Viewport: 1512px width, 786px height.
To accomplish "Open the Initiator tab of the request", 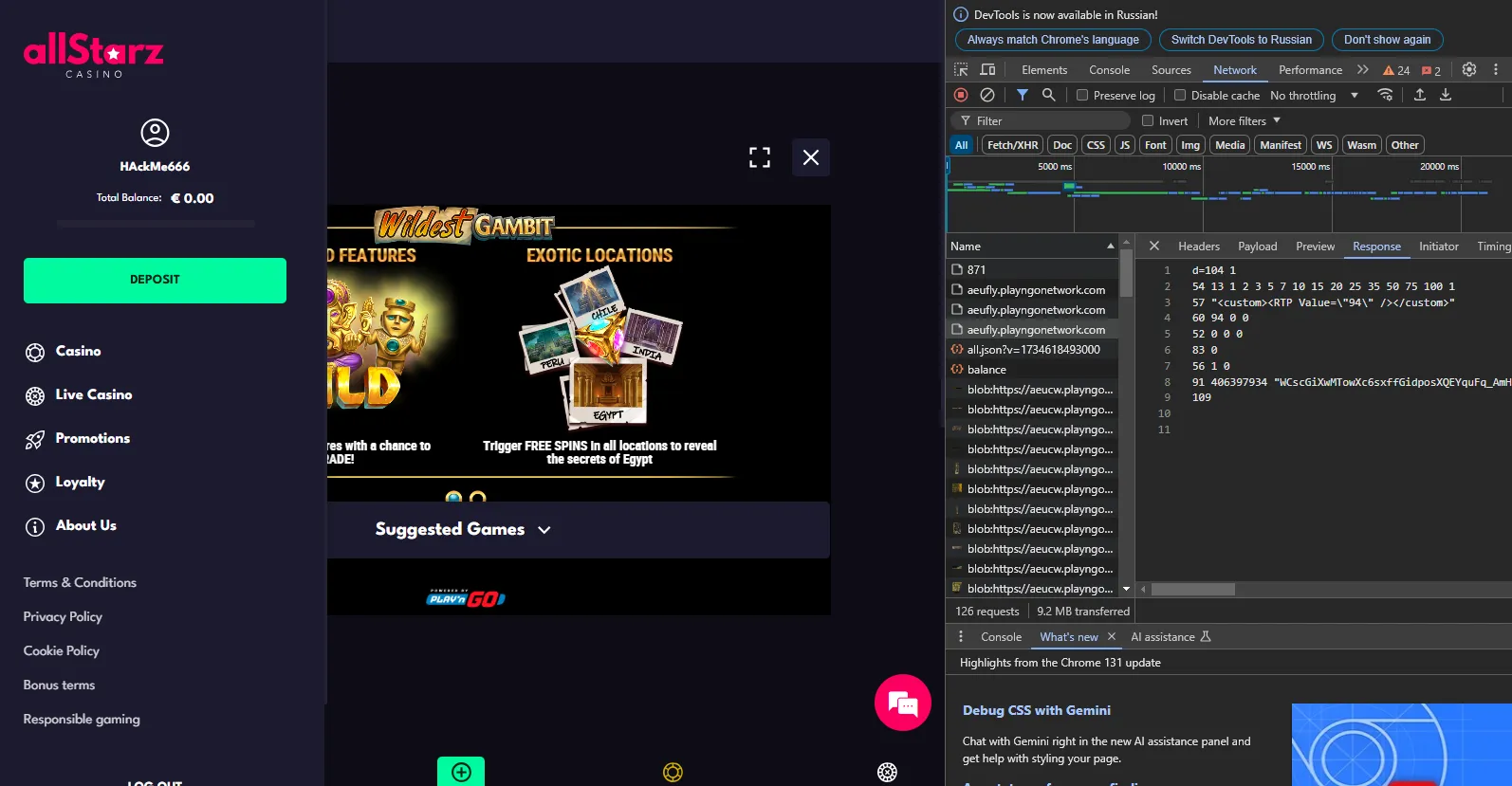I will 1439,246.
